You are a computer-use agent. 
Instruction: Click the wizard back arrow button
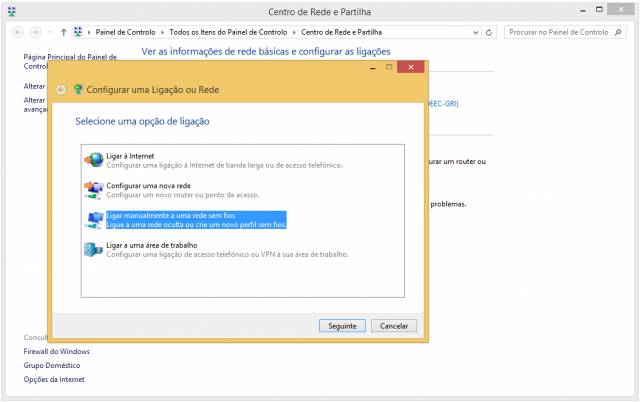pos(61,90)
